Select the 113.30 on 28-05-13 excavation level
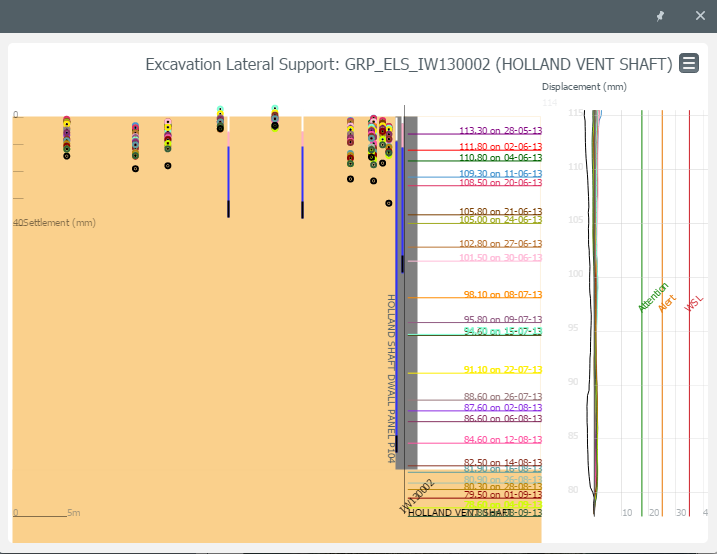The width and height of the screenshot is (717, 554). [500, 131]
